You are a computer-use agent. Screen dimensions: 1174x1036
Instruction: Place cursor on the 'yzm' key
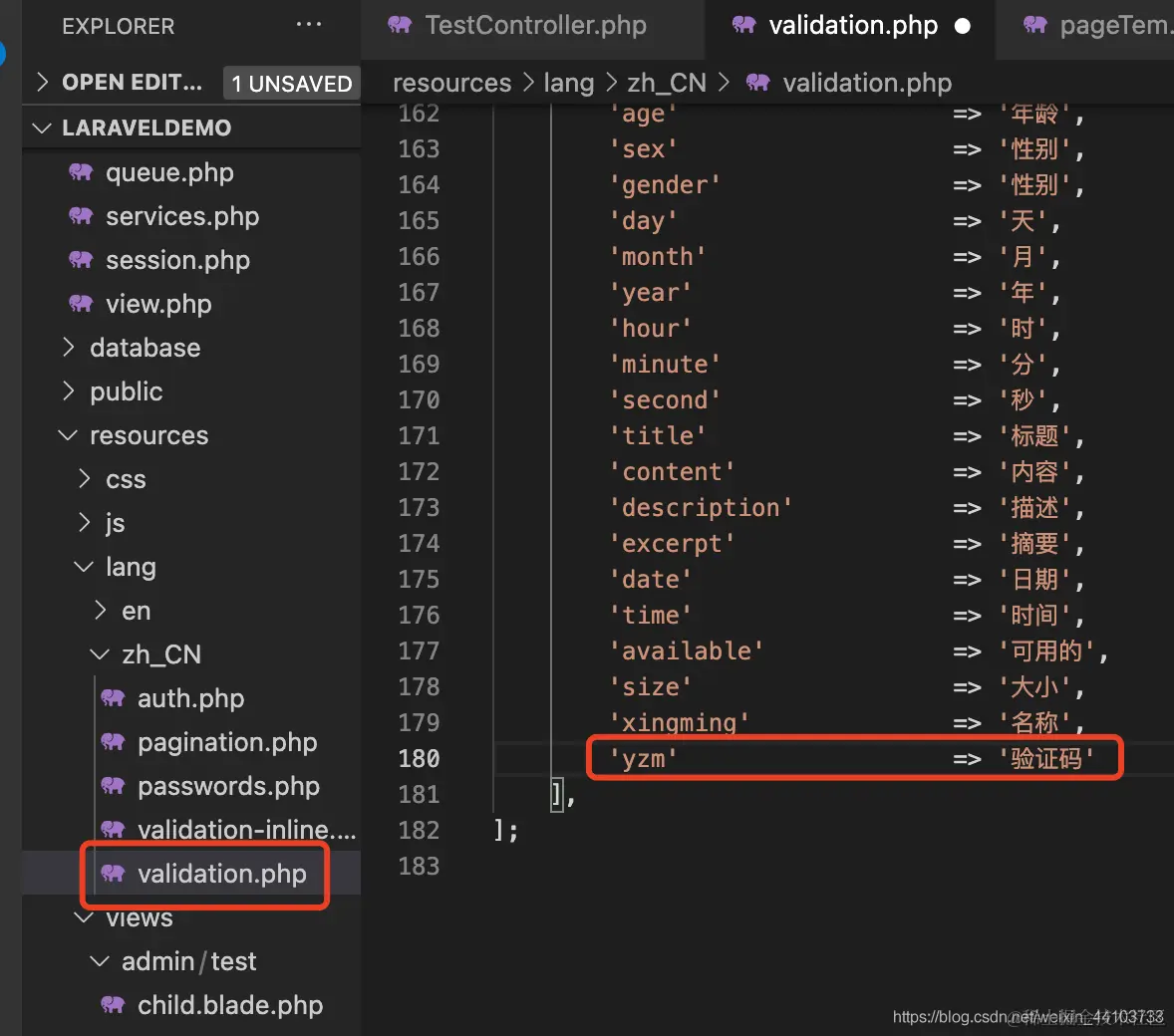[643, 759]
